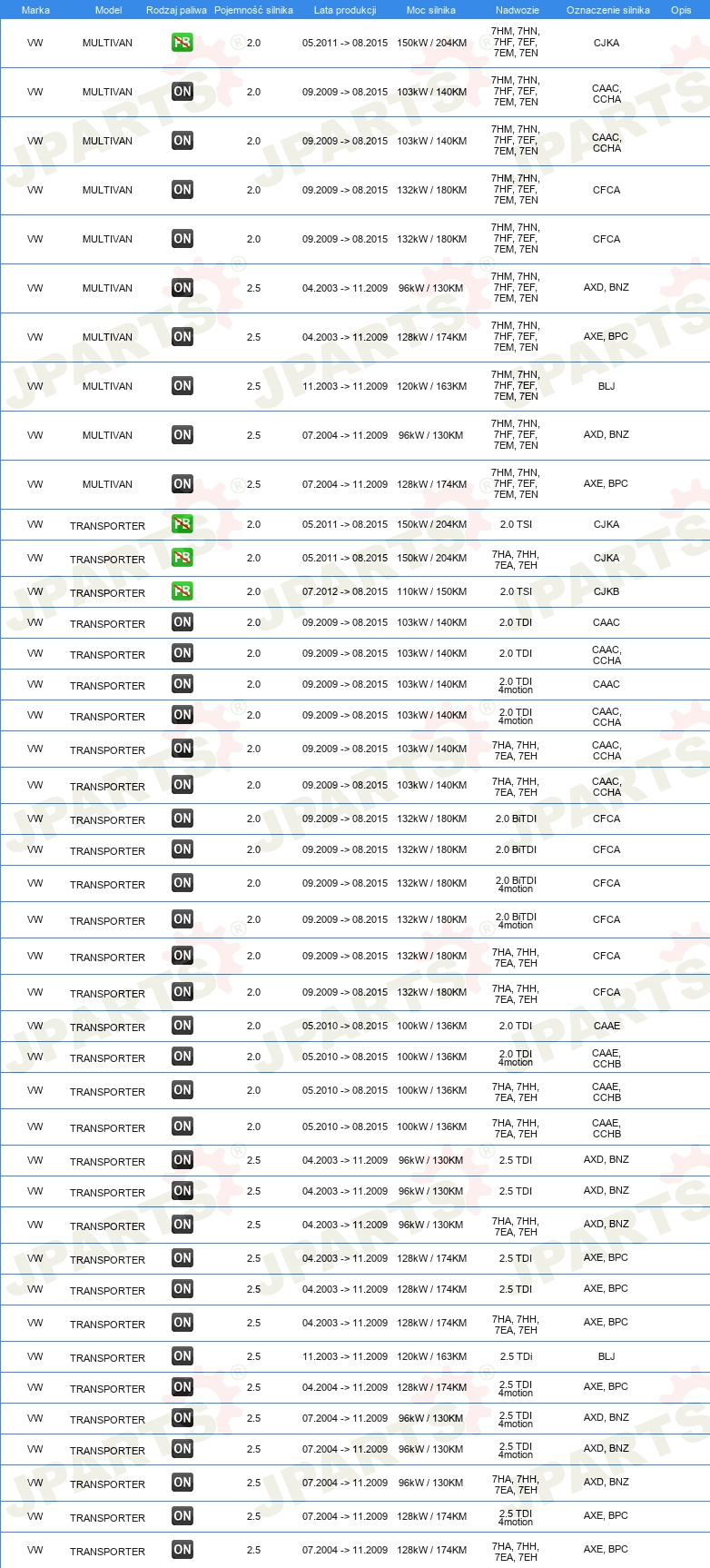Click ON icon in Multivan 07.2004 AXE, BPC row

pos(182,484)
